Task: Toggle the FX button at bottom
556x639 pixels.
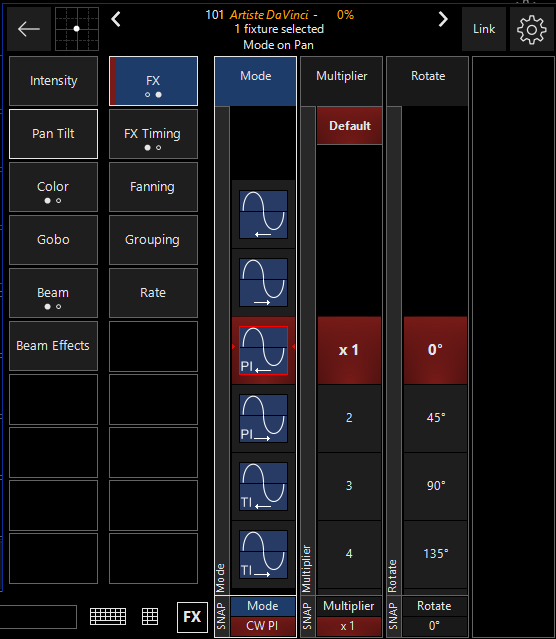Action: coord(192,617)
